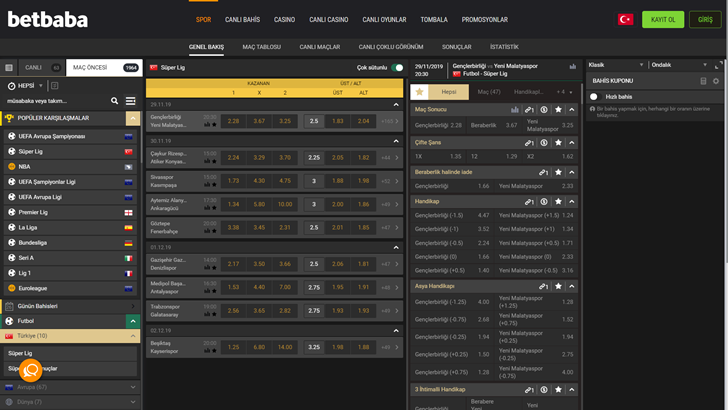The width and height of the screenshot is (728, 410).
Task: Pick Gençlerbirliği home win odds 2.28
Action: click(233, 121)
